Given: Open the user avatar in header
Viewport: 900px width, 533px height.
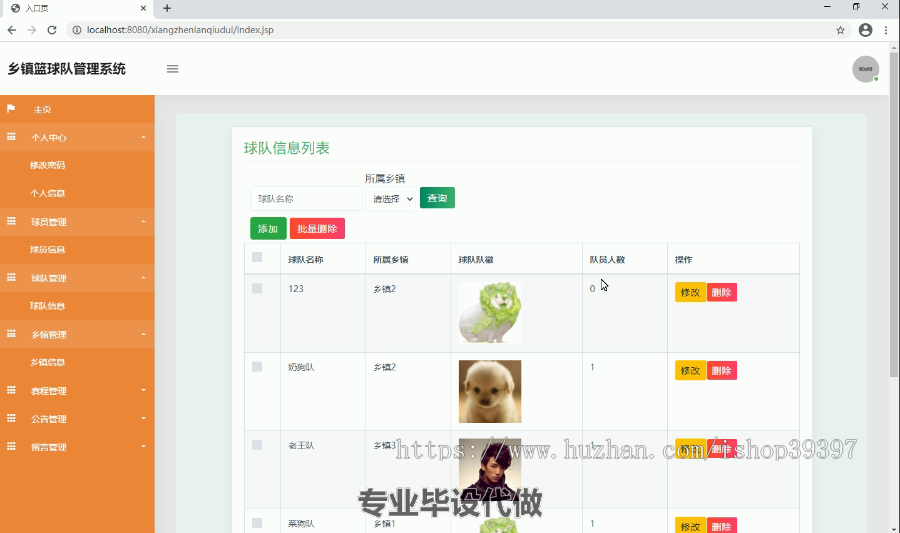Looking at the screenshot, I should coord(866,69).
